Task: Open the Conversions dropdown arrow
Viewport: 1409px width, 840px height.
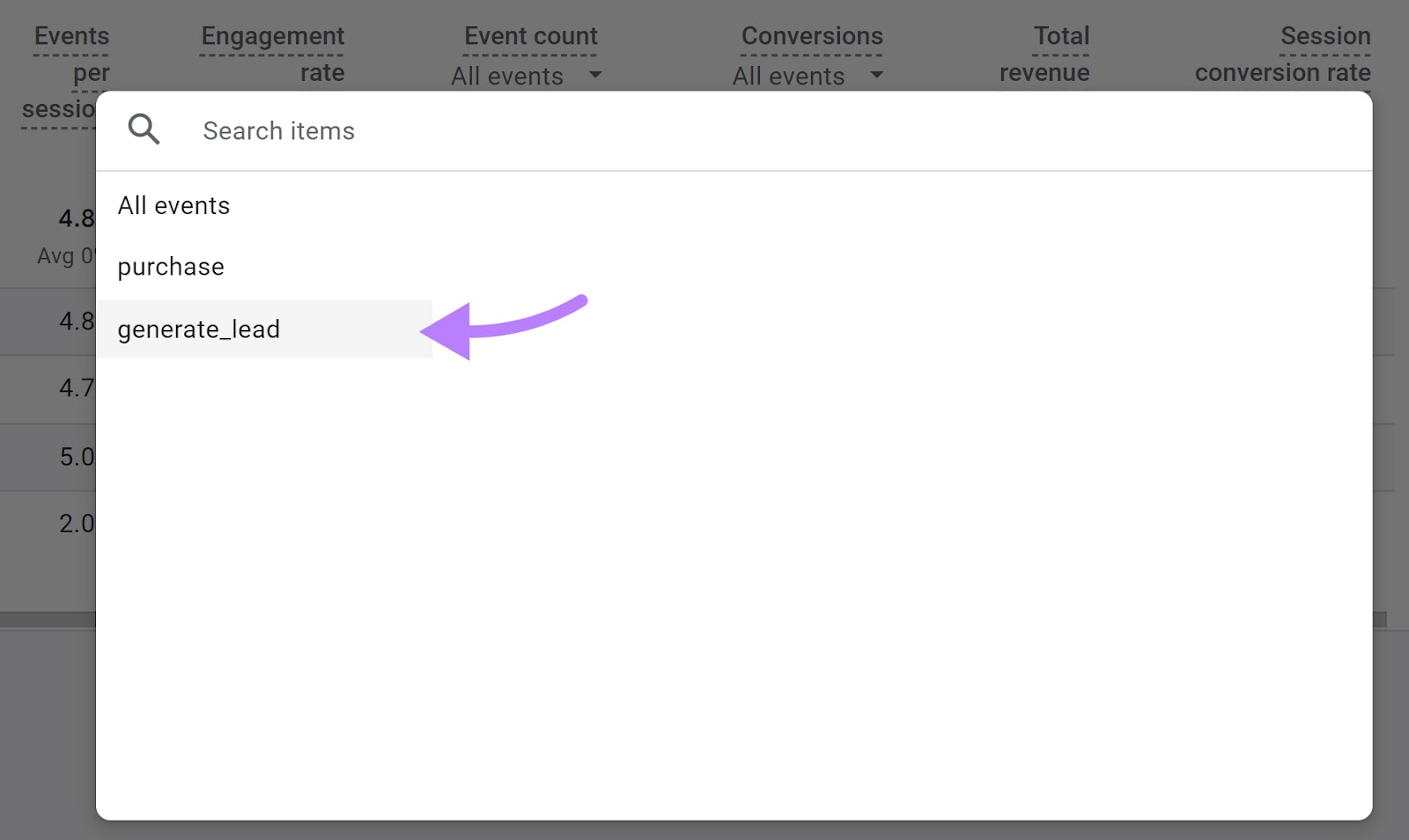Action: (x=876, y=76)
